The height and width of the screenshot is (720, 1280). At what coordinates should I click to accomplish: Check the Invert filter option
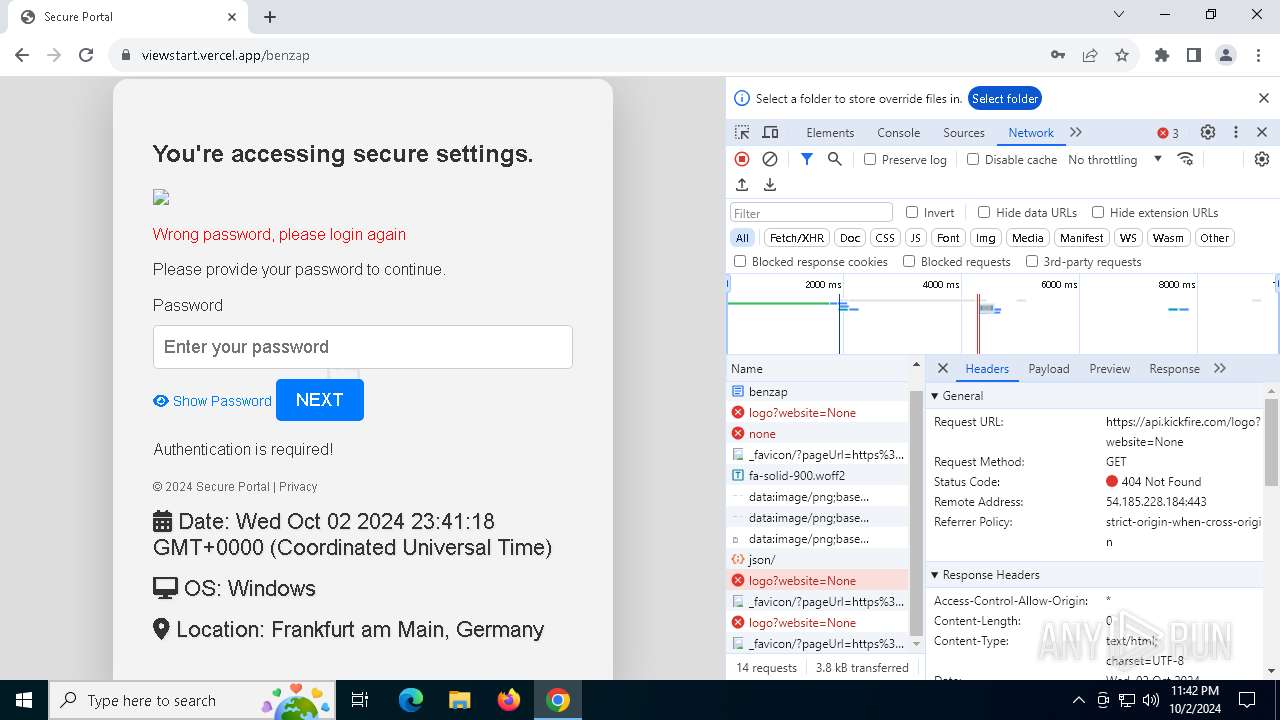[912, 212]
